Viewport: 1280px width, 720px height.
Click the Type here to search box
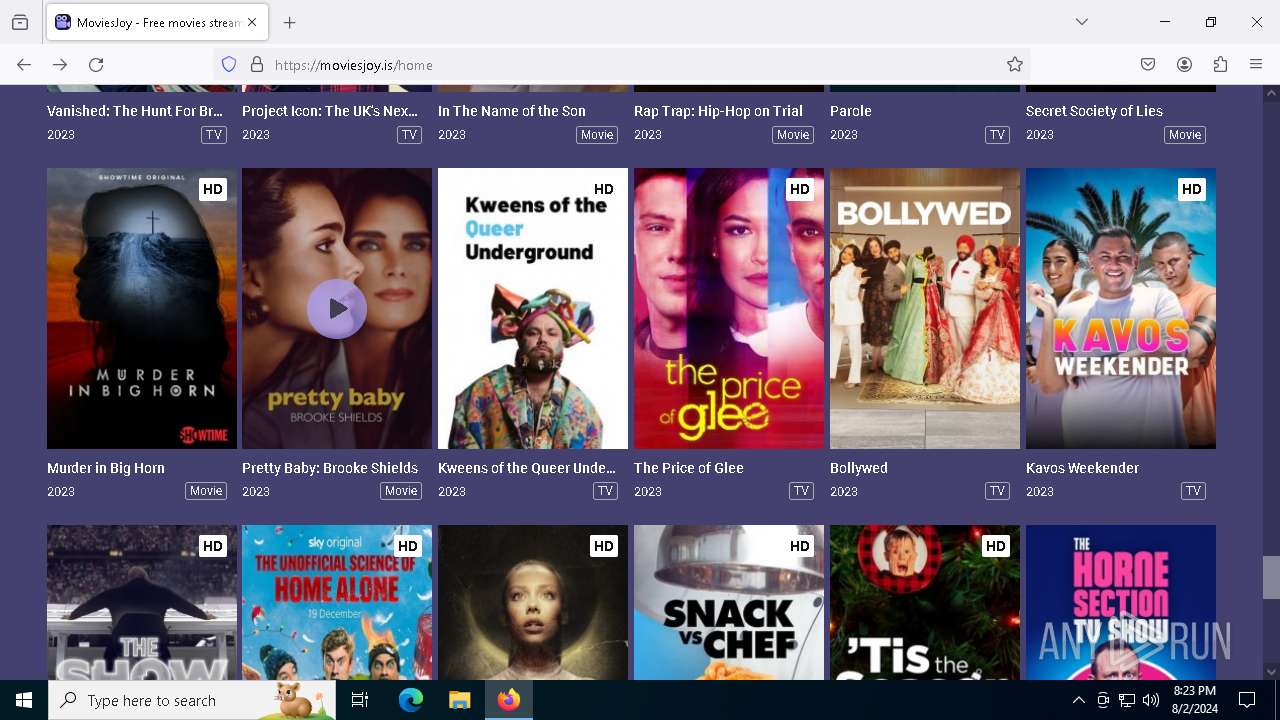(x=192, y=700)
